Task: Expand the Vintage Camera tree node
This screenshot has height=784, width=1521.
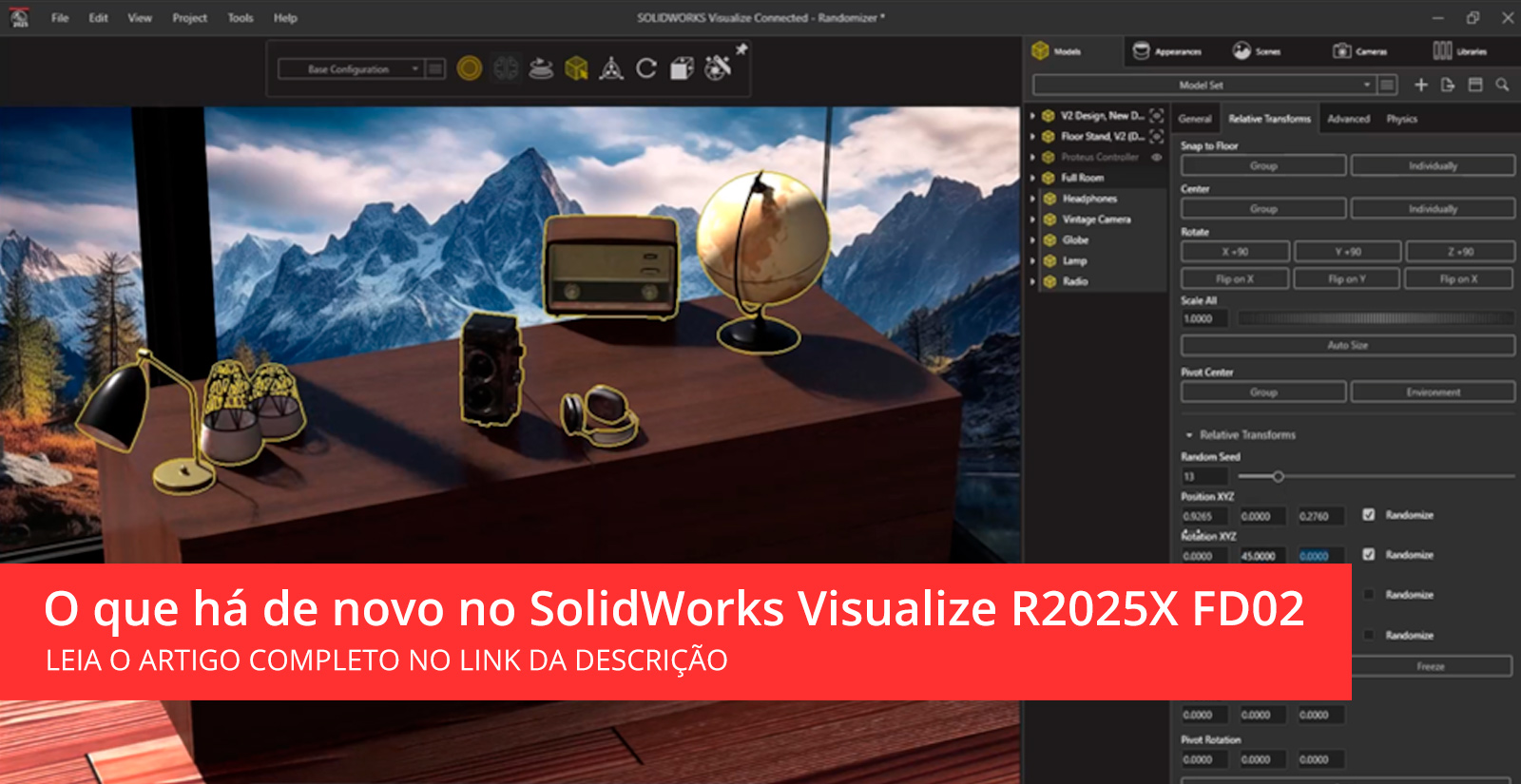Action: [1033, 220]
